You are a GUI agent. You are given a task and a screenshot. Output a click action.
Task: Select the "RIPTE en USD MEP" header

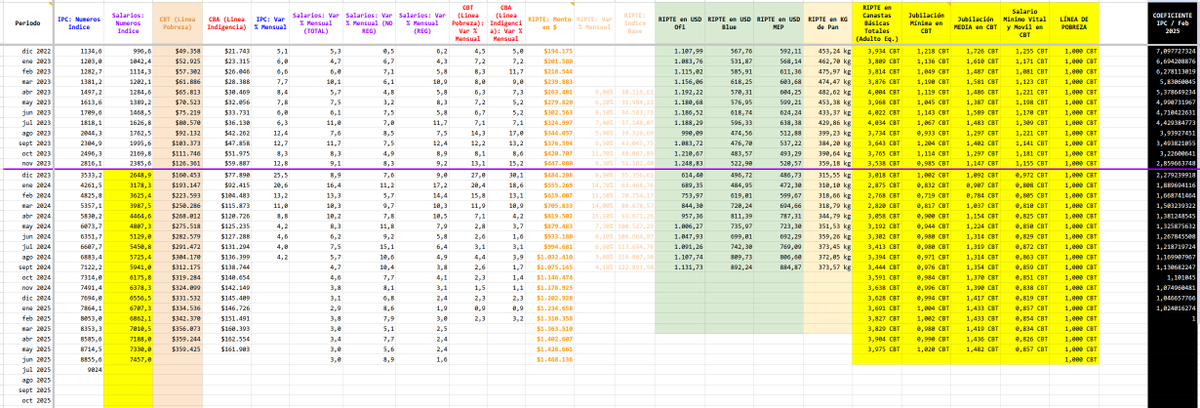tap(780, 23)
